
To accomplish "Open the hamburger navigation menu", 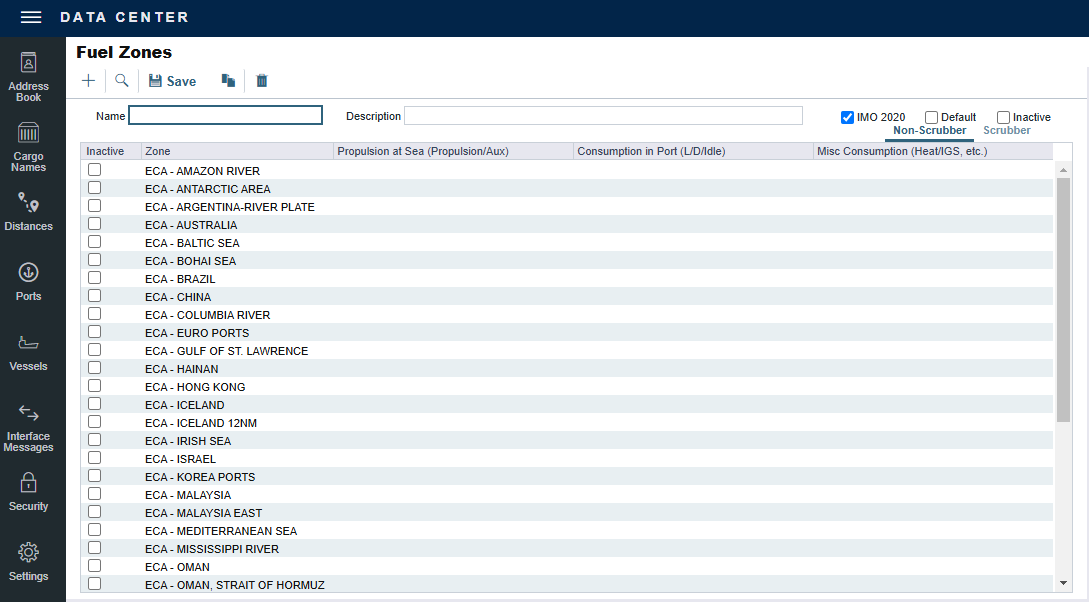I will coord(31,18).
